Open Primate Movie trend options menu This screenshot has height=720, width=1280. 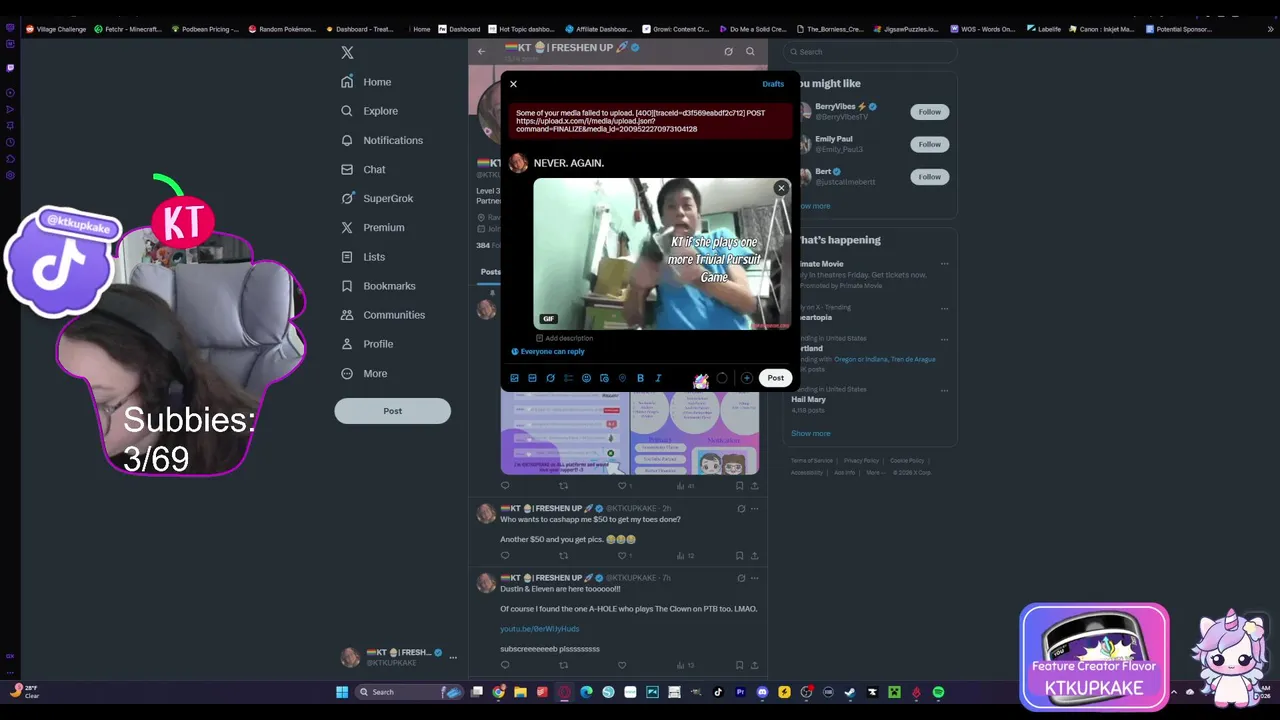coord(944,264)
